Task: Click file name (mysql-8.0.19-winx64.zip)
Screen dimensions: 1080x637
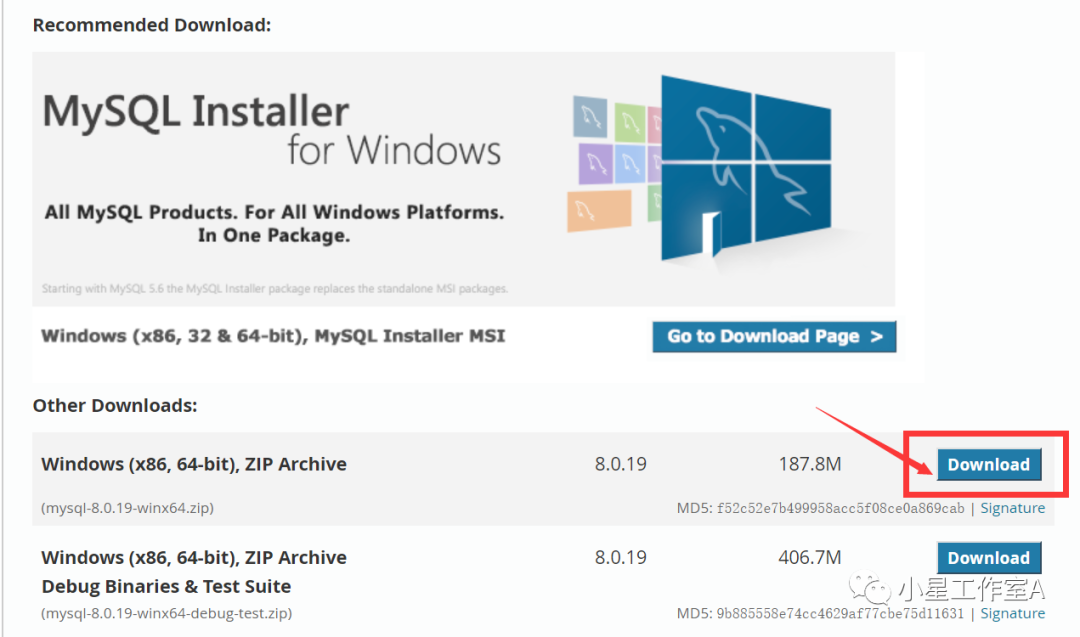Action: 127,508
